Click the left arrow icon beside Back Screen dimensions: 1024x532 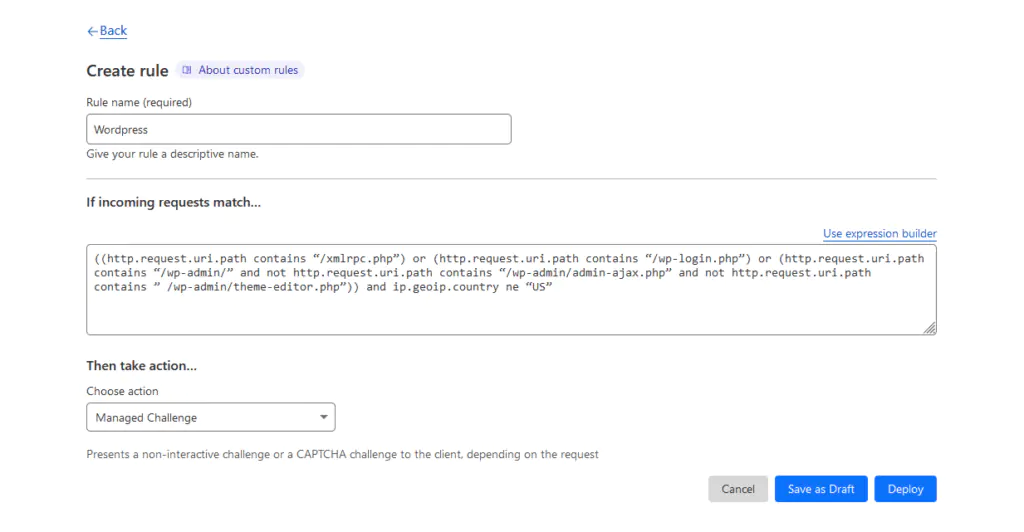[92, 31]
